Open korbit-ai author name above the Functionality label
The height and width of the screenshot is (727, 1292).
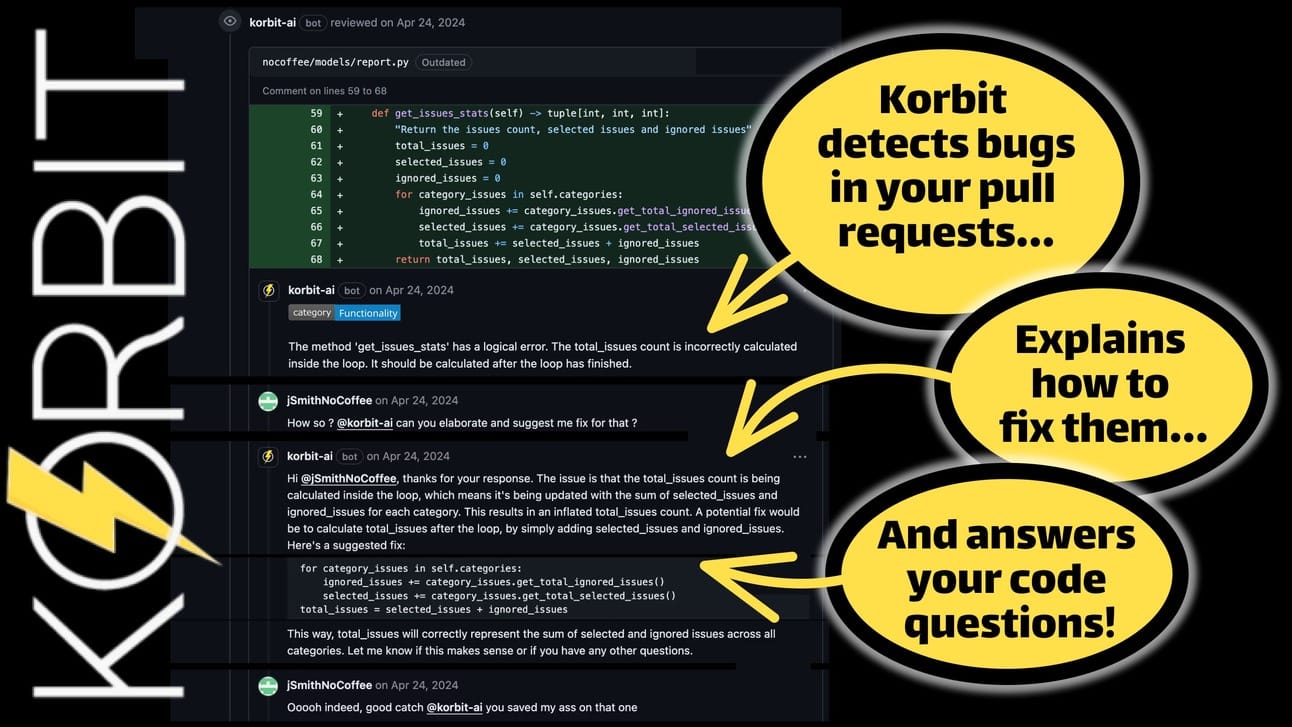click(311, 290)
